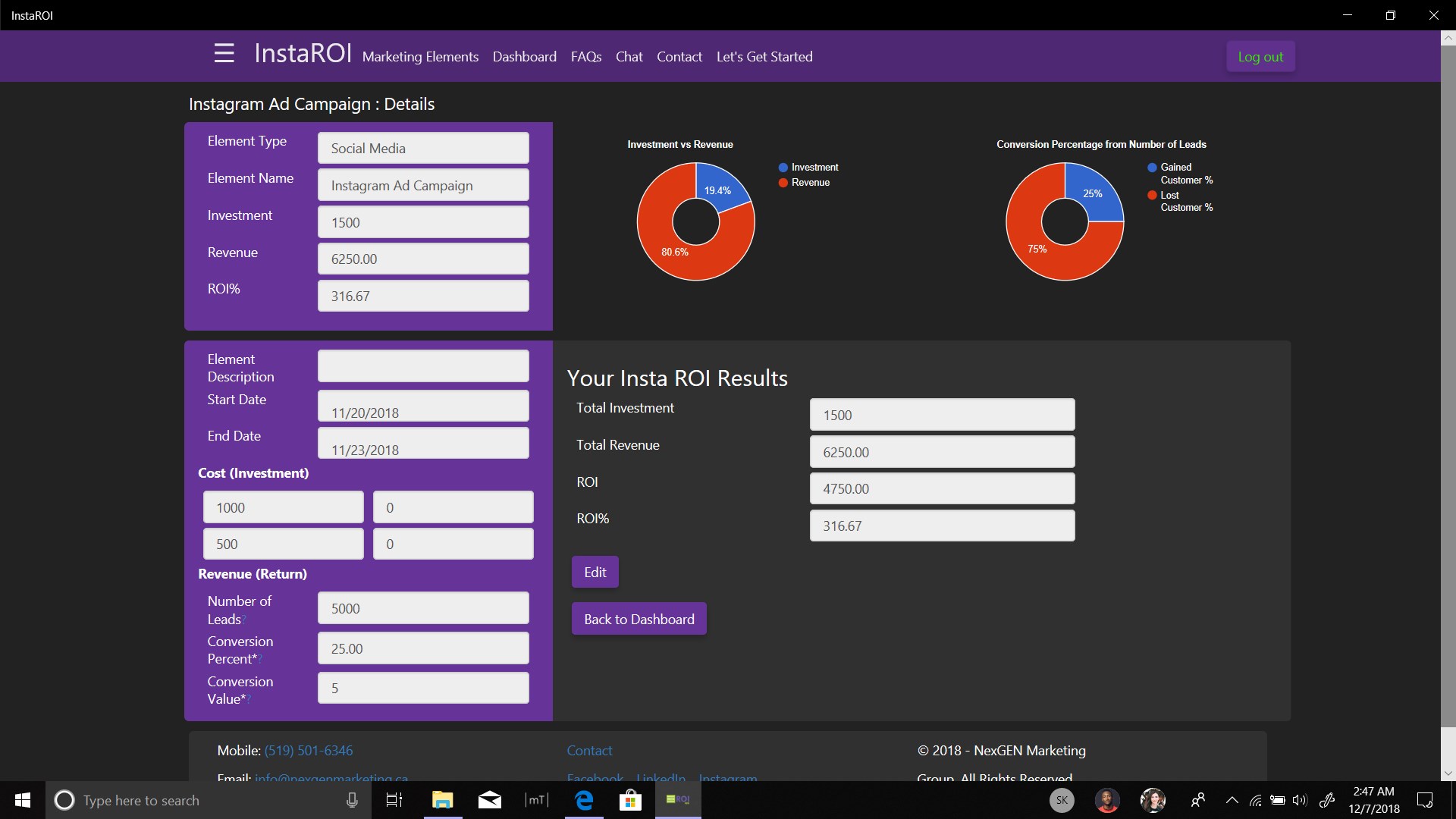1456x819 pixels.
Task: Open the Mail app in the taskbar
Action: pos(490,800)
